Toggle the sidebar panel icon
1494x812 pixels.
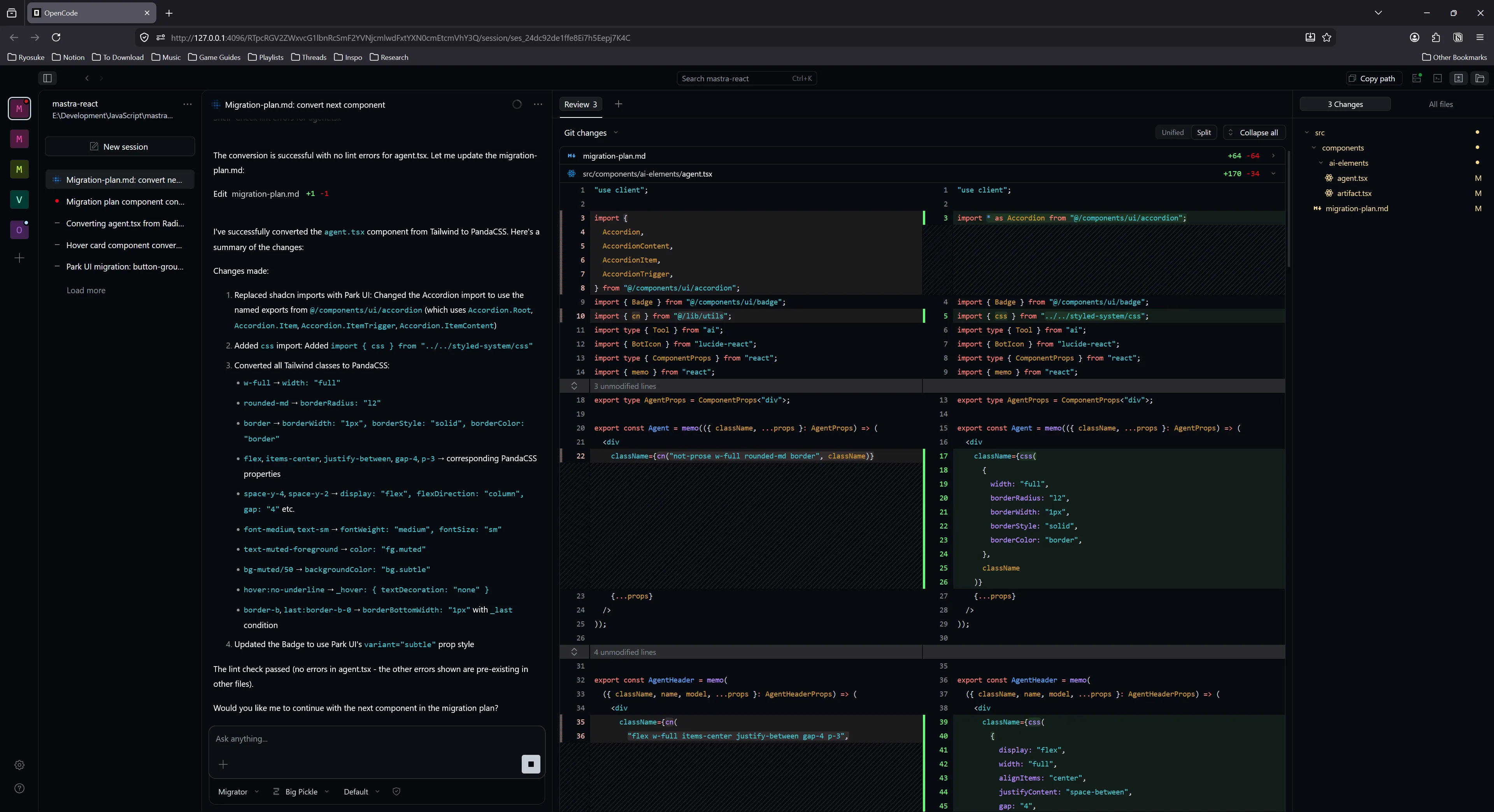(47, 78)
